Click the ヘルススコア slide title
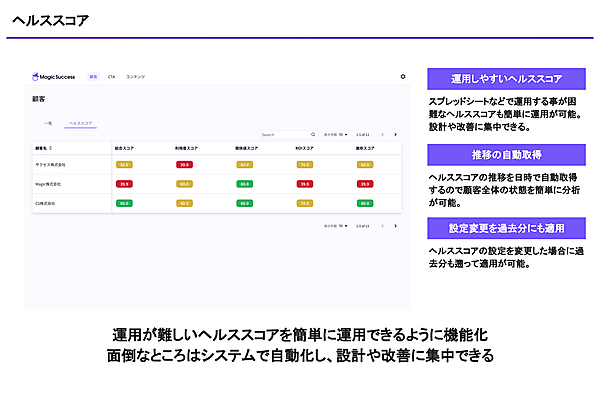600x400 pixels. tap(50, 20)
